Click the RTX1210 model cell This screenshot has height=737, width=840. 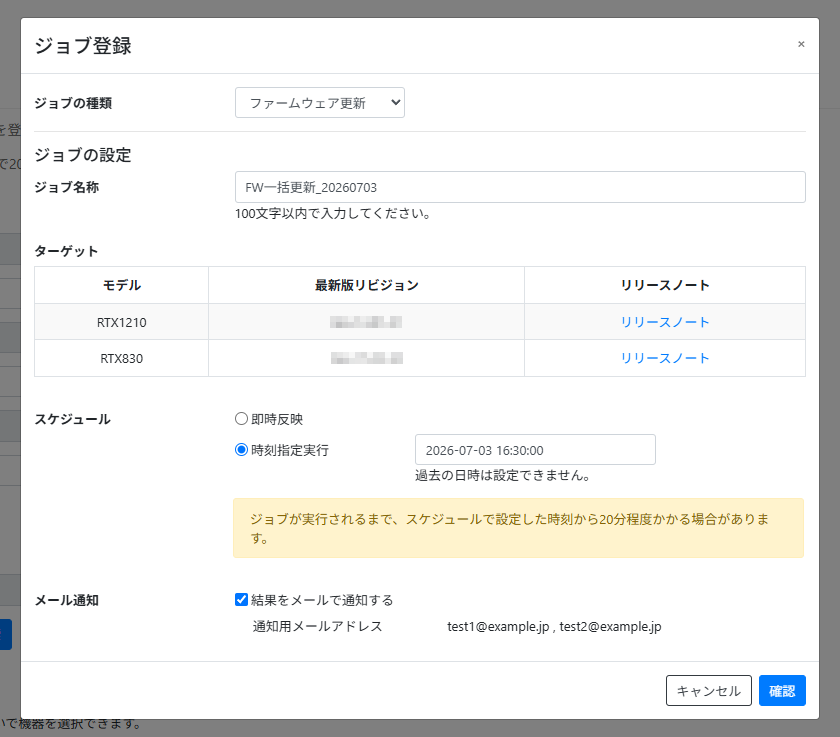pos(122,322)
